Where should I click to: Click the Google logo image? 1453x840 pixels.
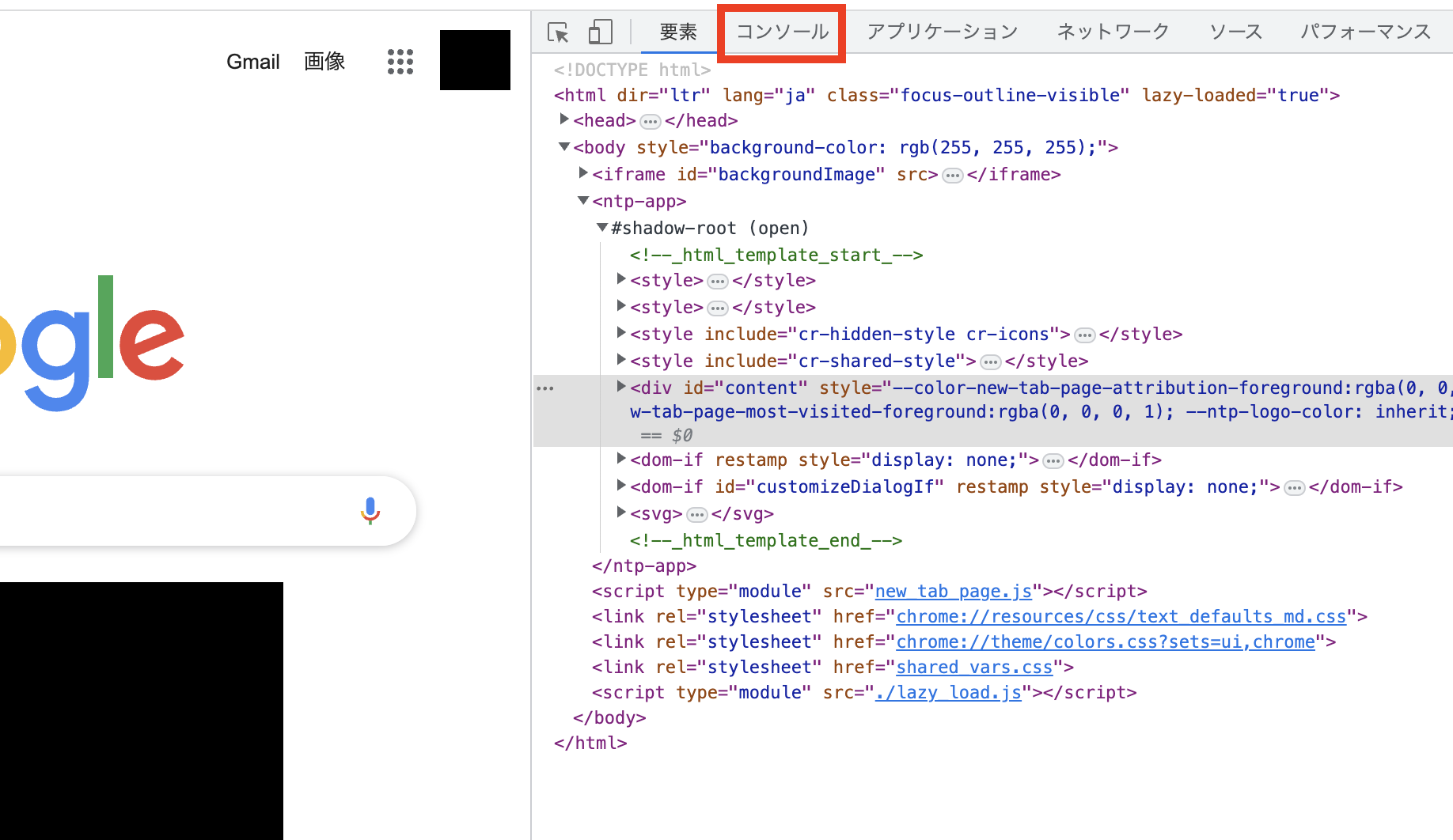point(92,343)
